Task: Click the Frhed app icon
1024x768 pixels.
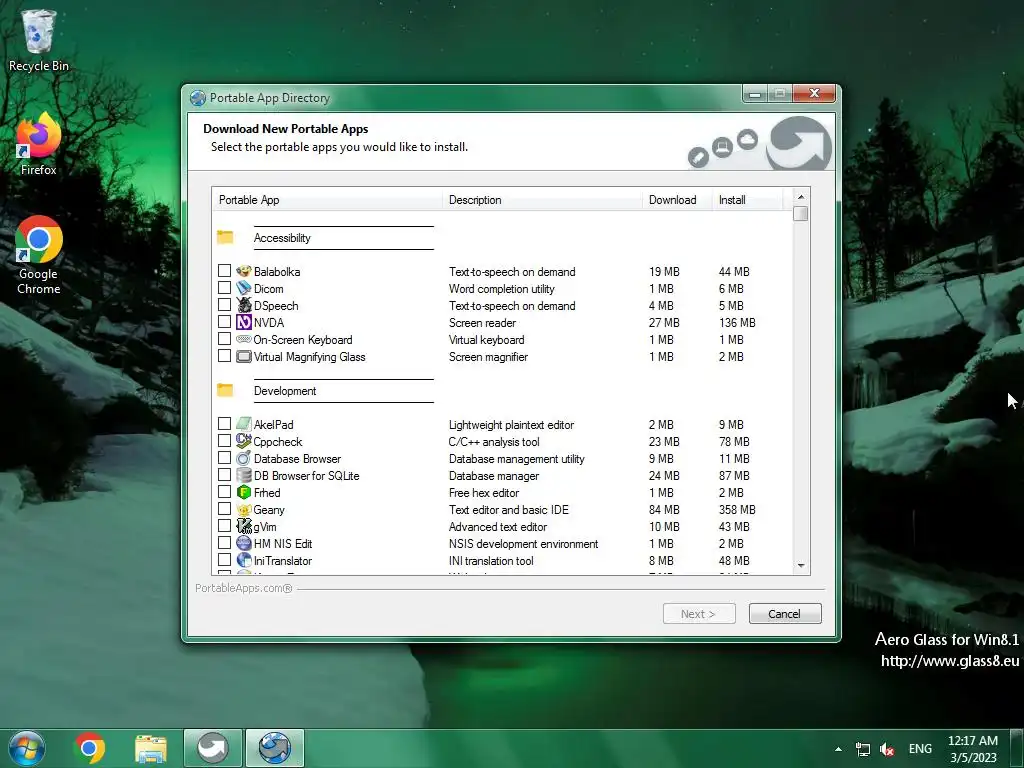Action: coord(244,492)
